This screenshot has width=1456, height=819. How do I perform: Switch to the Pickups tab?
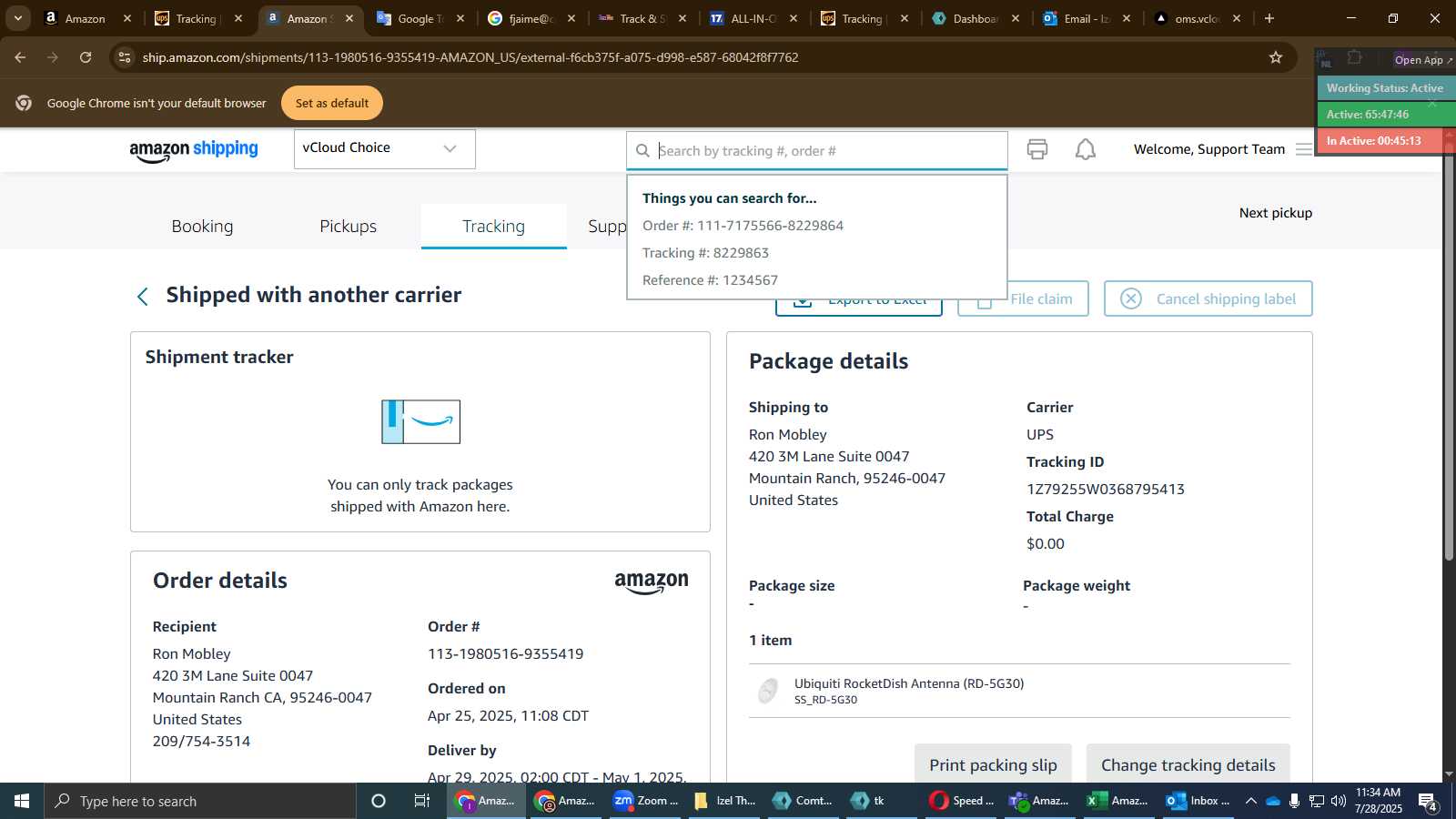pyautogui.click(x=348, y=227)
